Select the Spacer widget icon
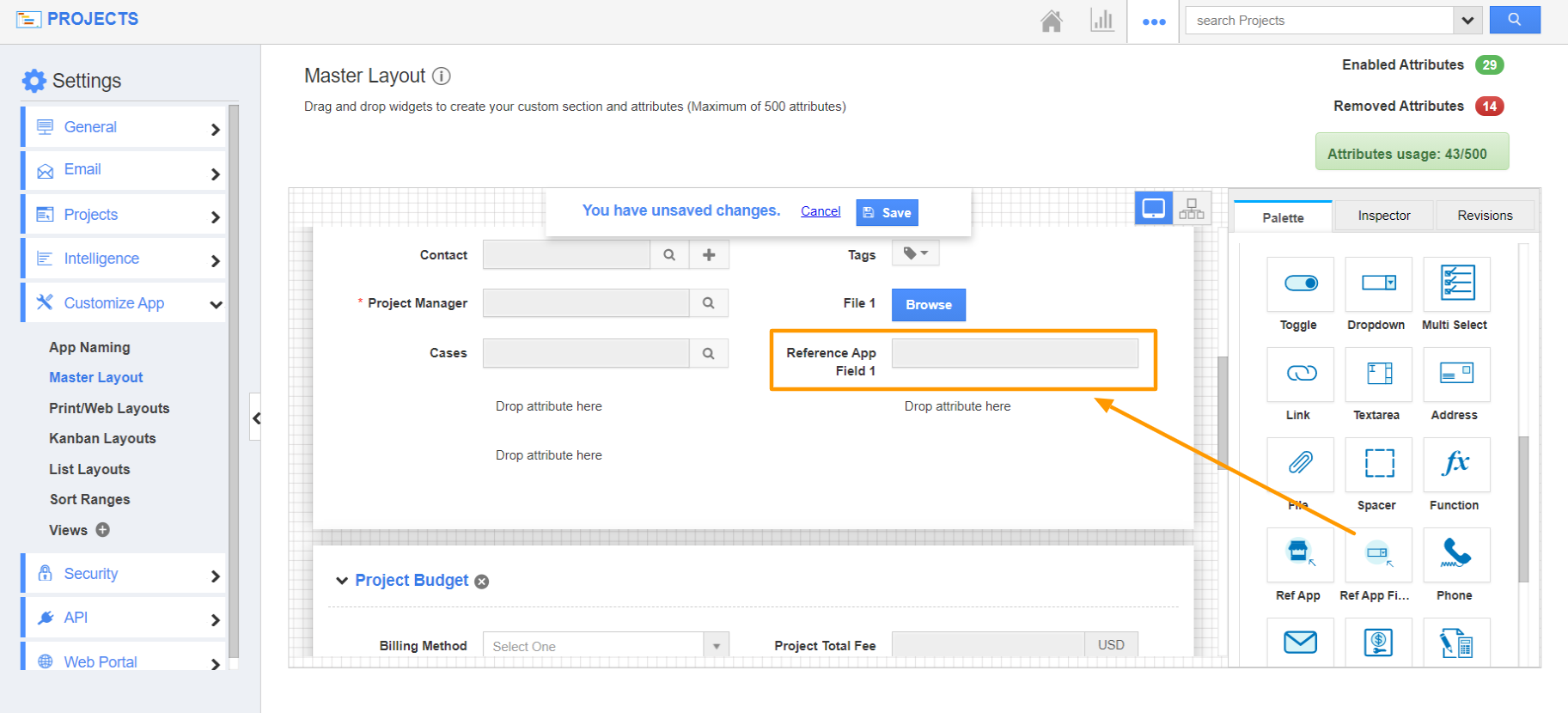The width and height of the screenshot is (1568, 713). pos(1378,464)
